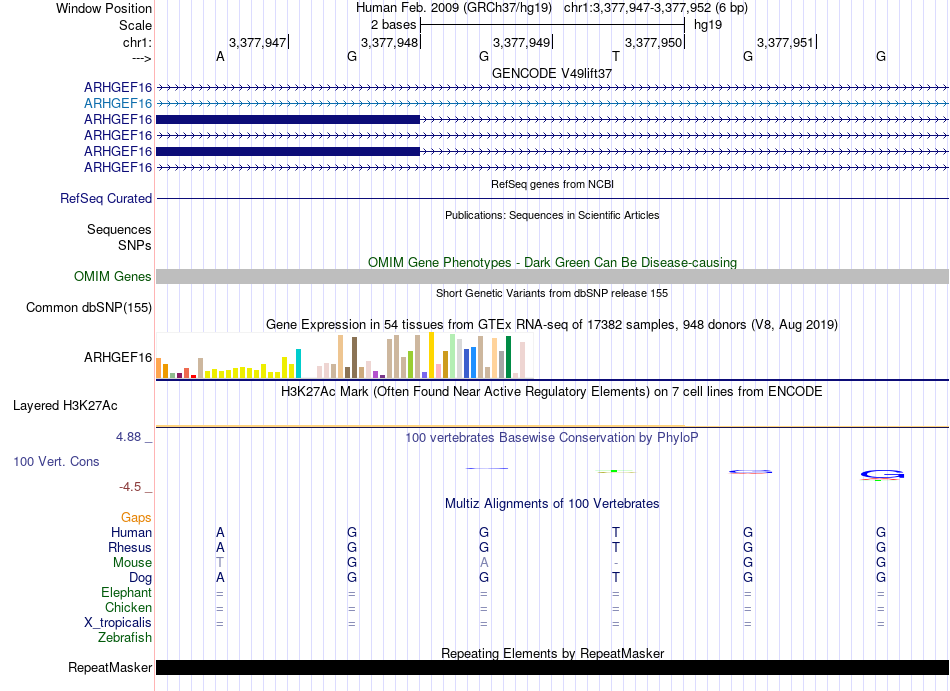Click the large G logo in PhyloP track
This screenshot has height=691, width=950.
(x=882, y=475)
